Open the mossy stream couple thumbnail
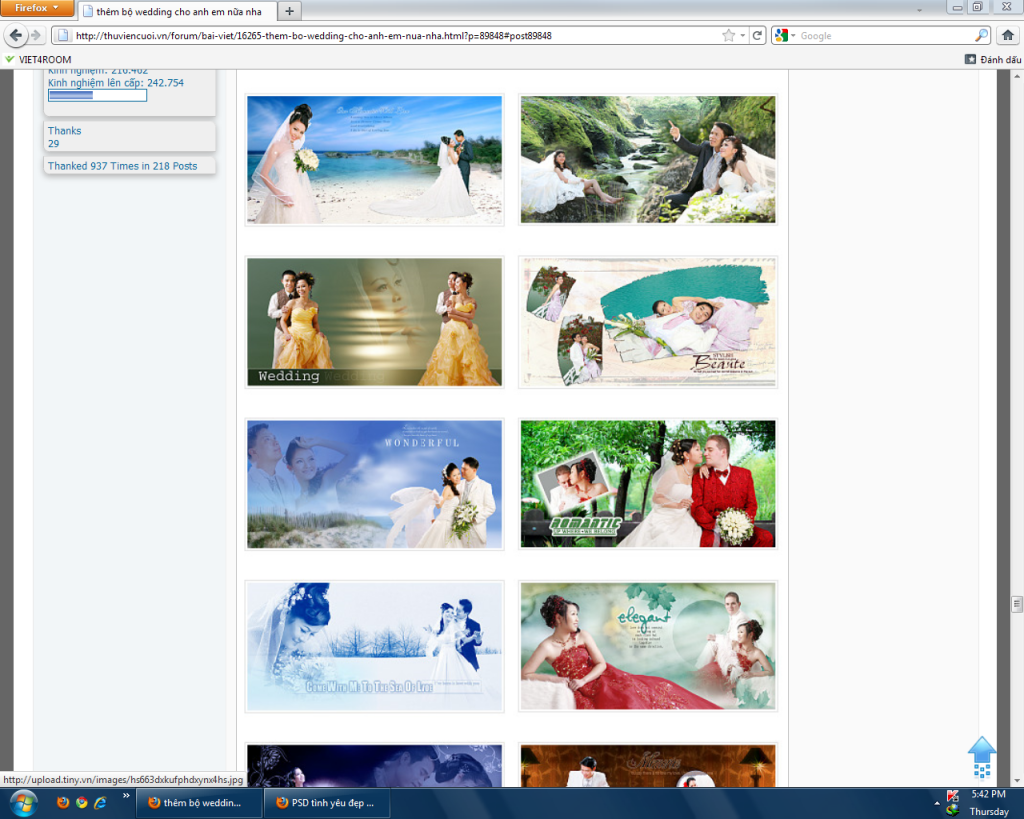The width and height of the screenshot is (1024, 819). [x=648, y=160]
